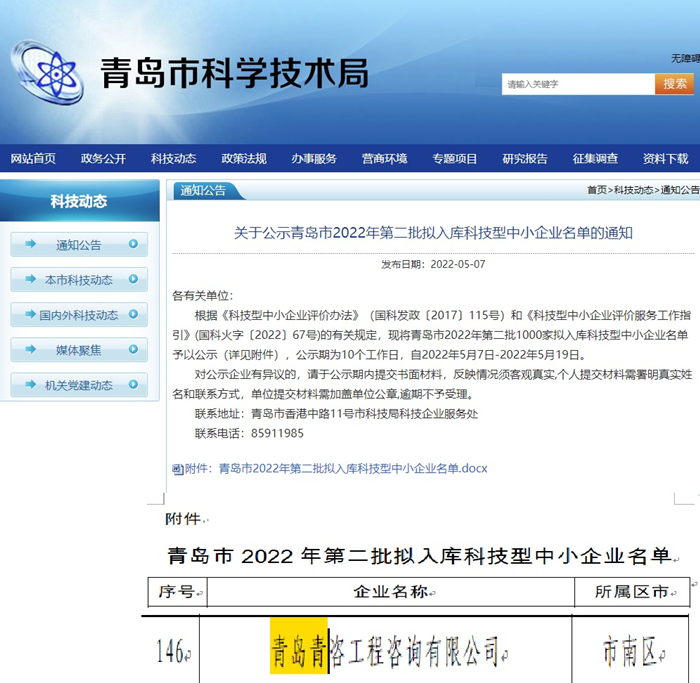This screenshot has height=683, width=700.
Task: Open the 政务公开 navigation menu item
Action: (103, 159)
